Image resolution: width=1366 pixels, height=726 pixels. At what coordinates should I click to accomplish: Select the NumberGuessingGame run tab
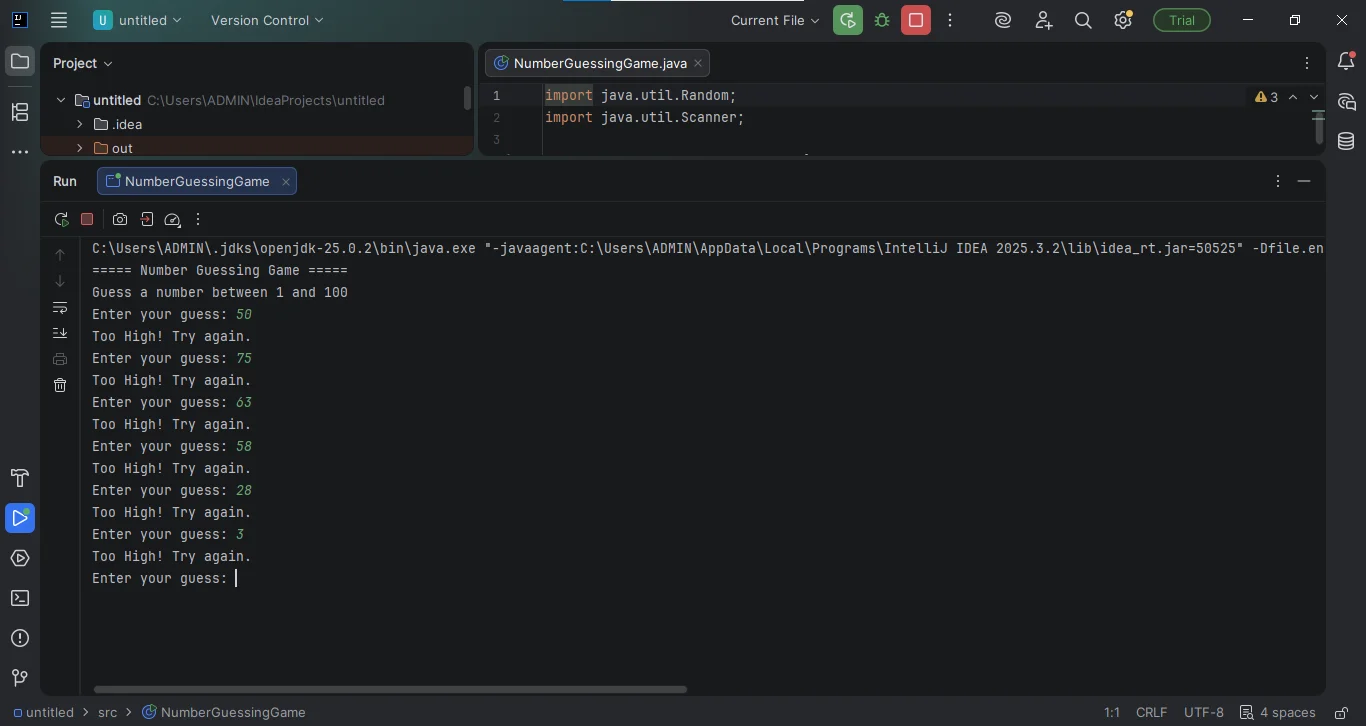click(198, 181)
